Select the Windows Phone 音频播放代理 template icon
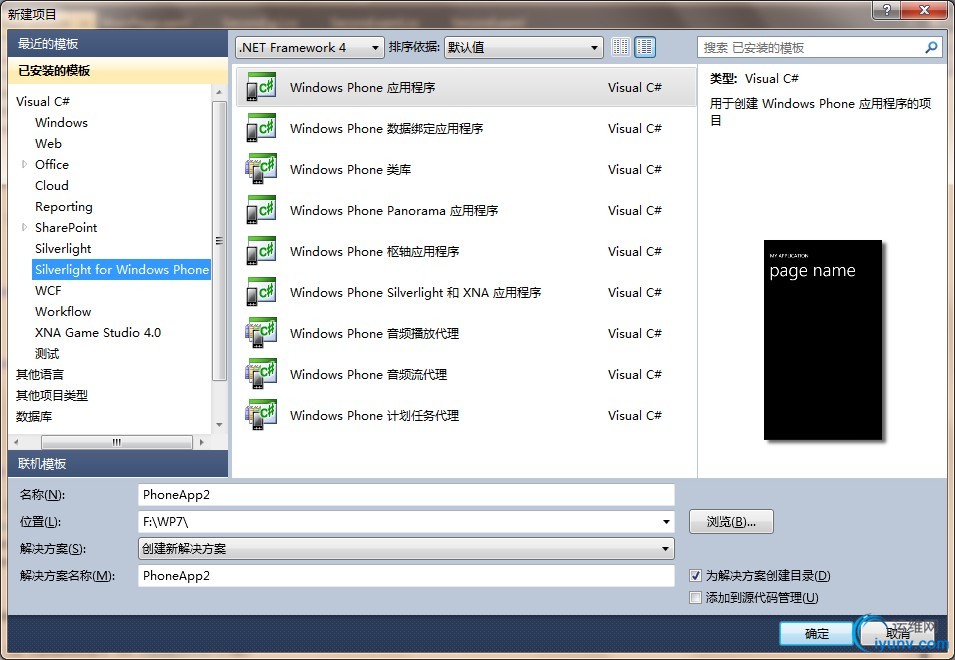955x660 pixels. (x=261, y=333)
